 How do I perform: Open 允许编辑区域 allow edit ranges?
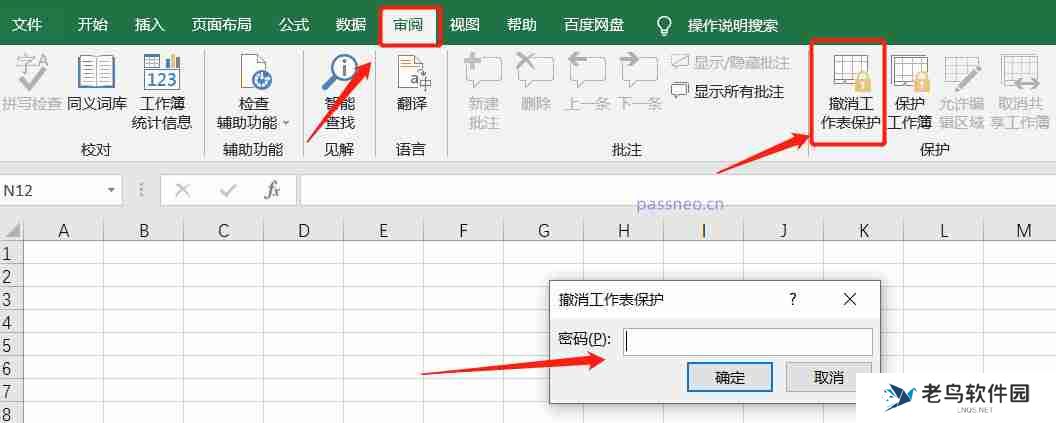point(962,92)
